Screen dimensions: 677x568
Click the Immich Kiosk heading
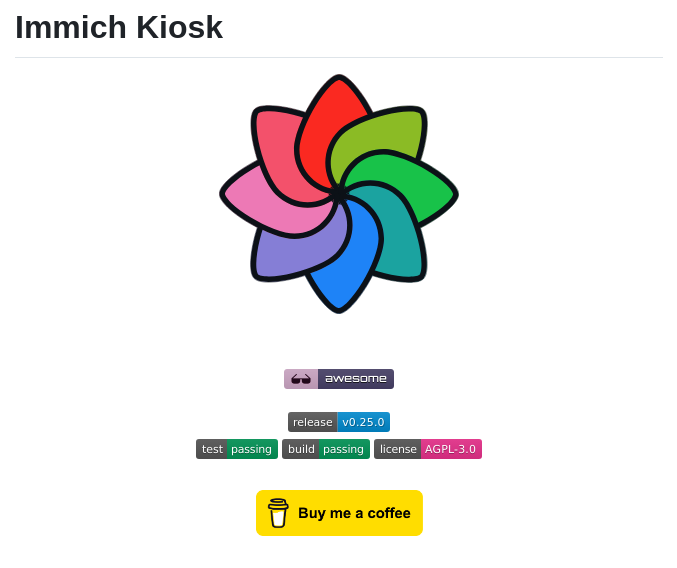119,28
